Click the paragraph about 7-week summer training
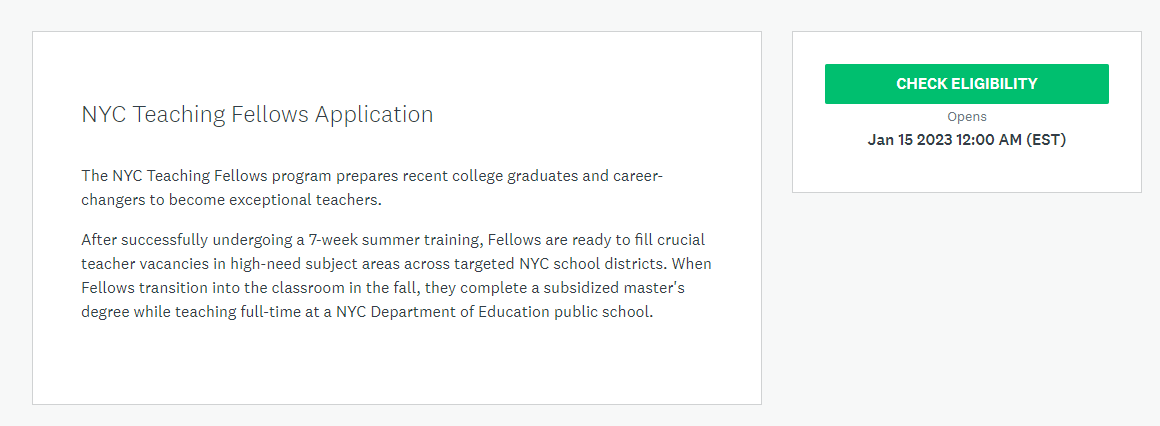1160x426 pixels. pos(396,276)
